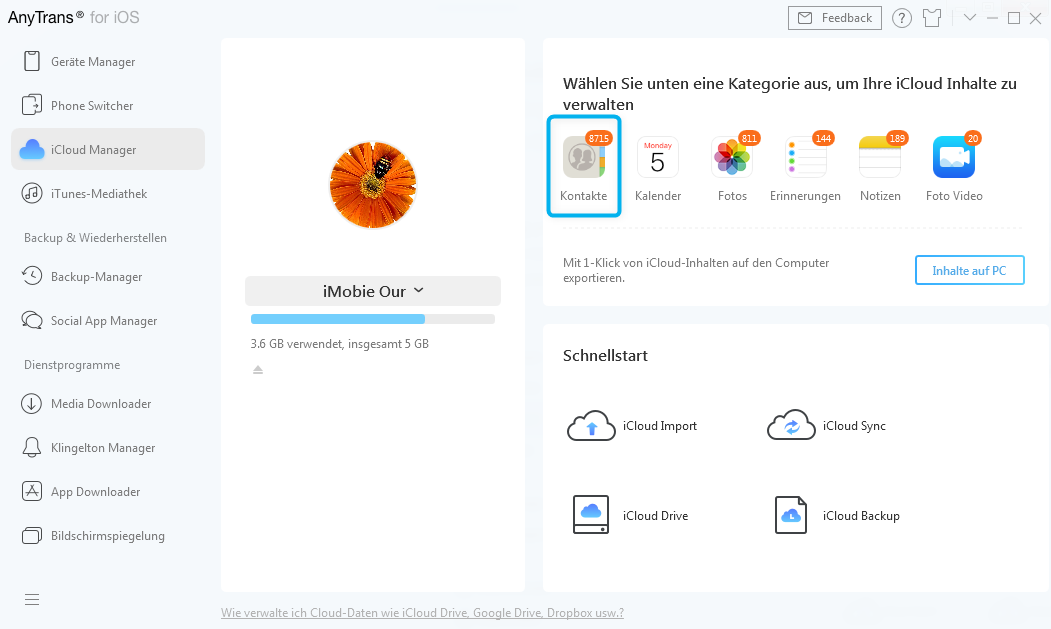This screenshot has height=629, width=1051.
Task: Open iCloud Drive shortcut
Action: (x=631, y=515)
